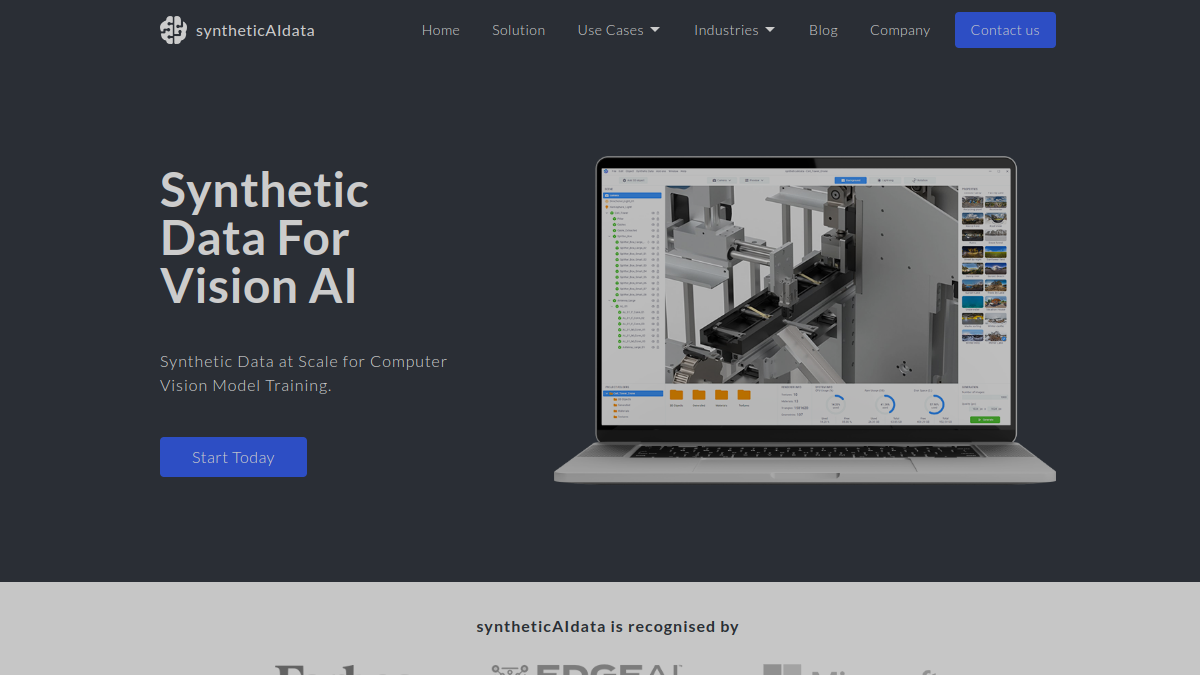The height and width of the screenshot is (675, 1200).
Task: Open the Company navigation link
Action: pyautogui.click(x=900, y=30)
